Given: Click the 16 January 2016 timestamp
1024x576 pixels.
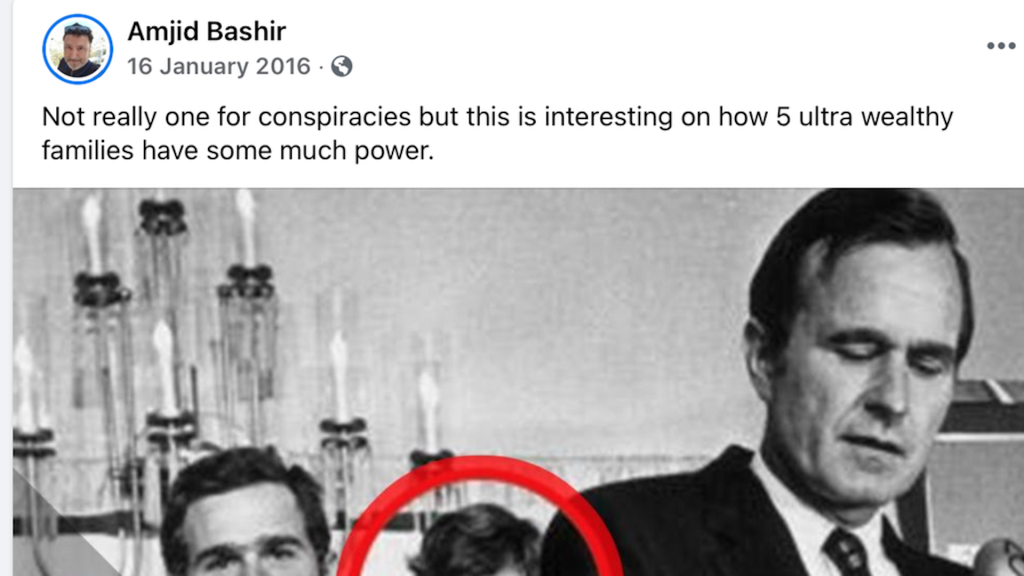Looking at the screenshot, I should coord(218,67).
